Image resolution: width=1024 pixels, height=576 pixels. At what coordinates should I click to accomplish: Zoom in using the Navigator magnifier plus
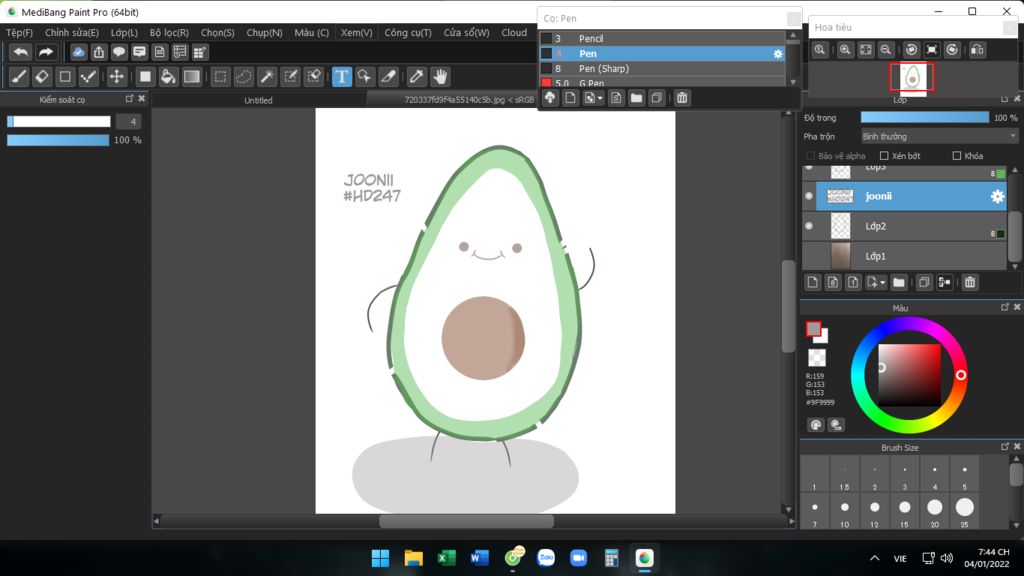pyautogui.click(x=845, y=50)
